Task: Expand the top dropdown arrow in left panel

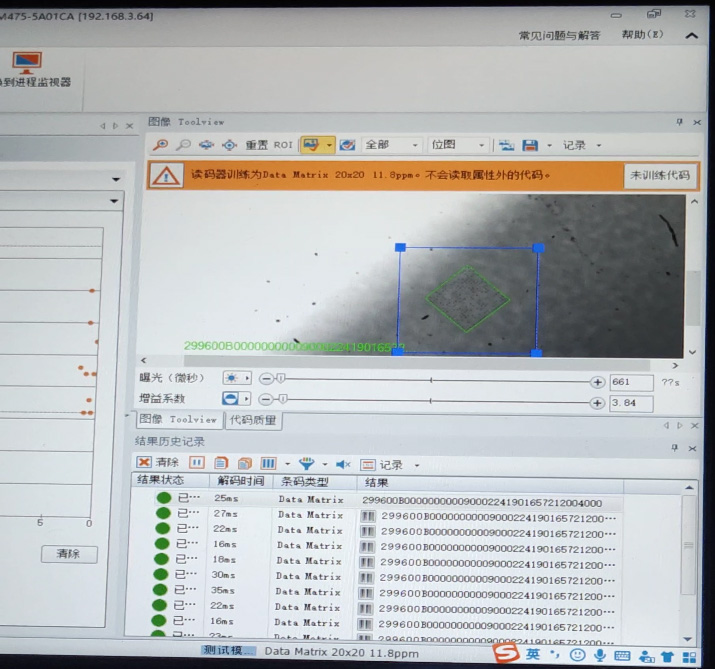Action: click(116, 180)
